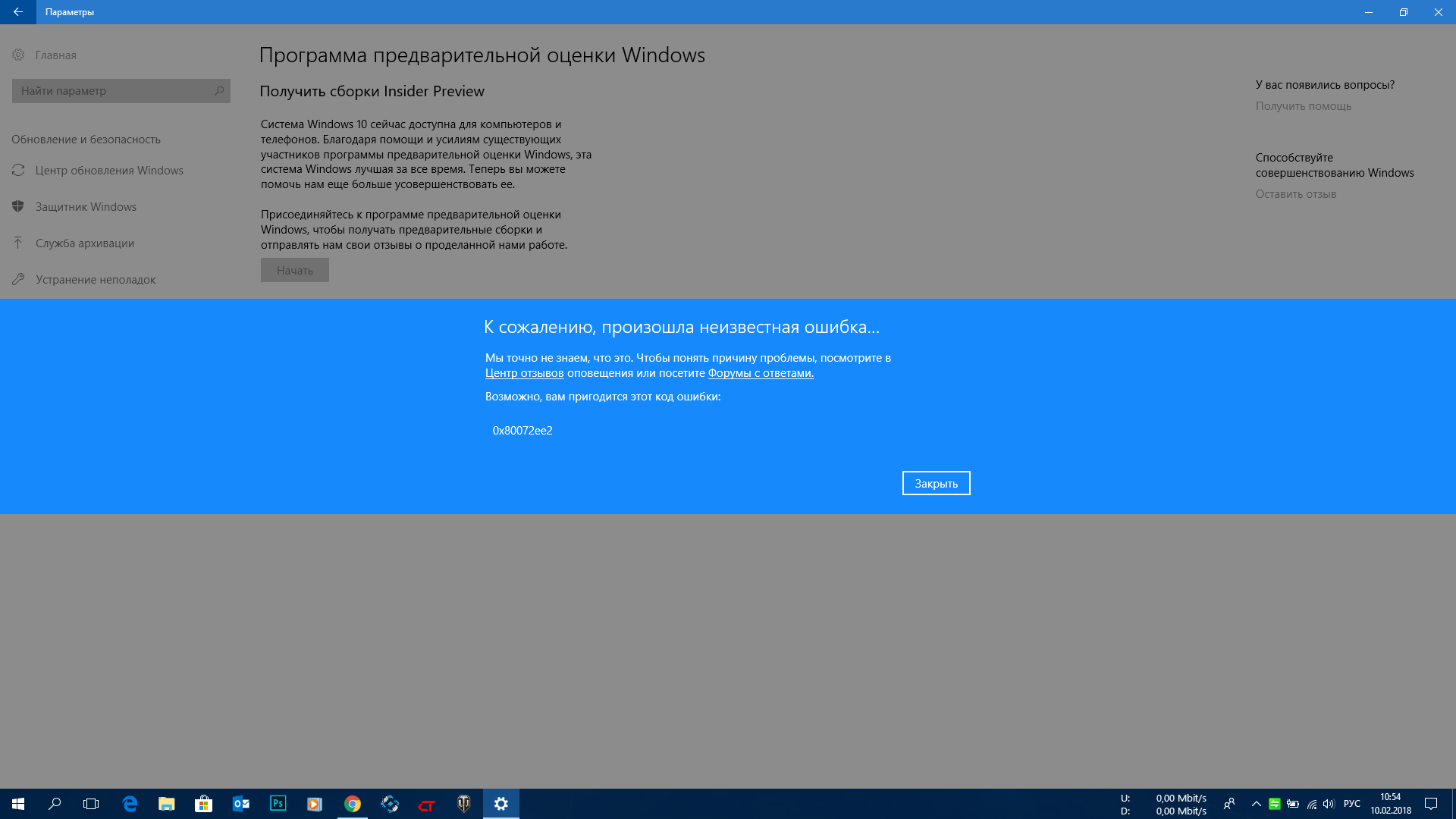1456x819 pixels.
Task: Click the back navigation arrow
Action: (x=18, y=11)
